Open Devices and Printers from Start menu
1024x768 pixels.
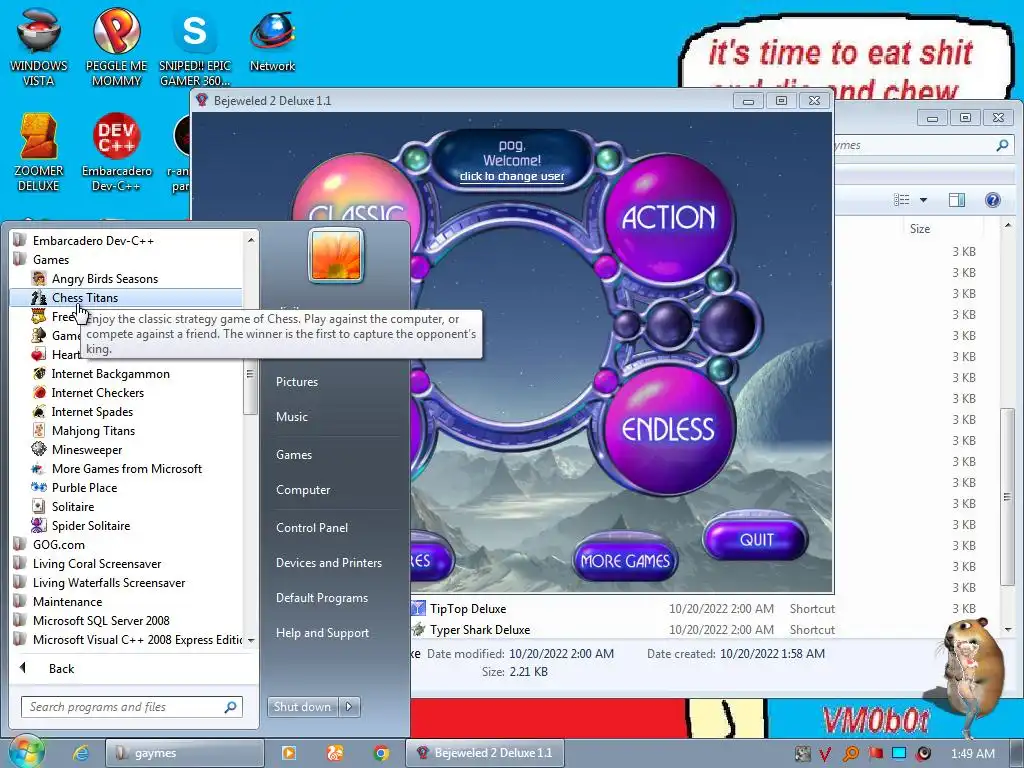pos(328,563)
